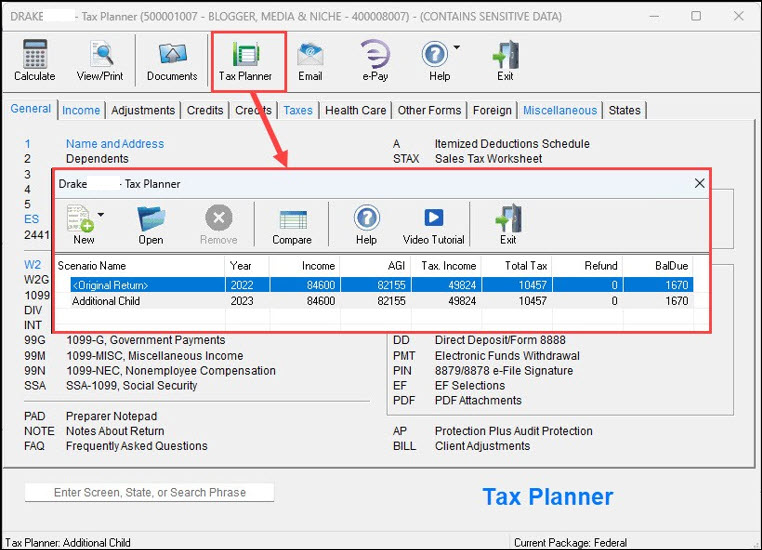Click the screen search input field
This screenshot has height=550, width=762.
point(150,492)
